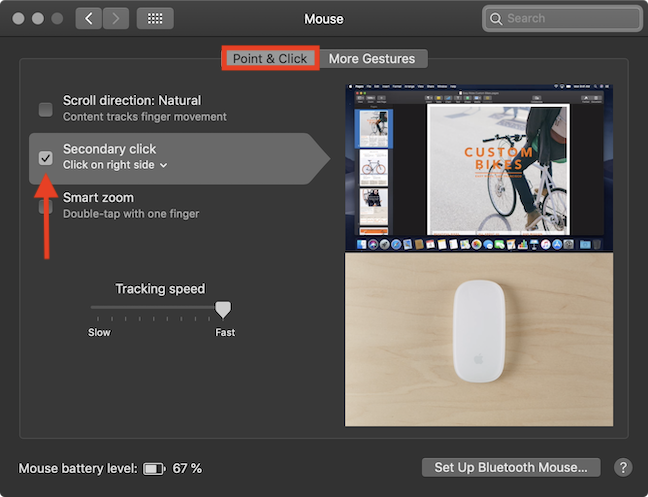
Task: Expand the Click on right side dropdown
Action: [x=115, y=165]
